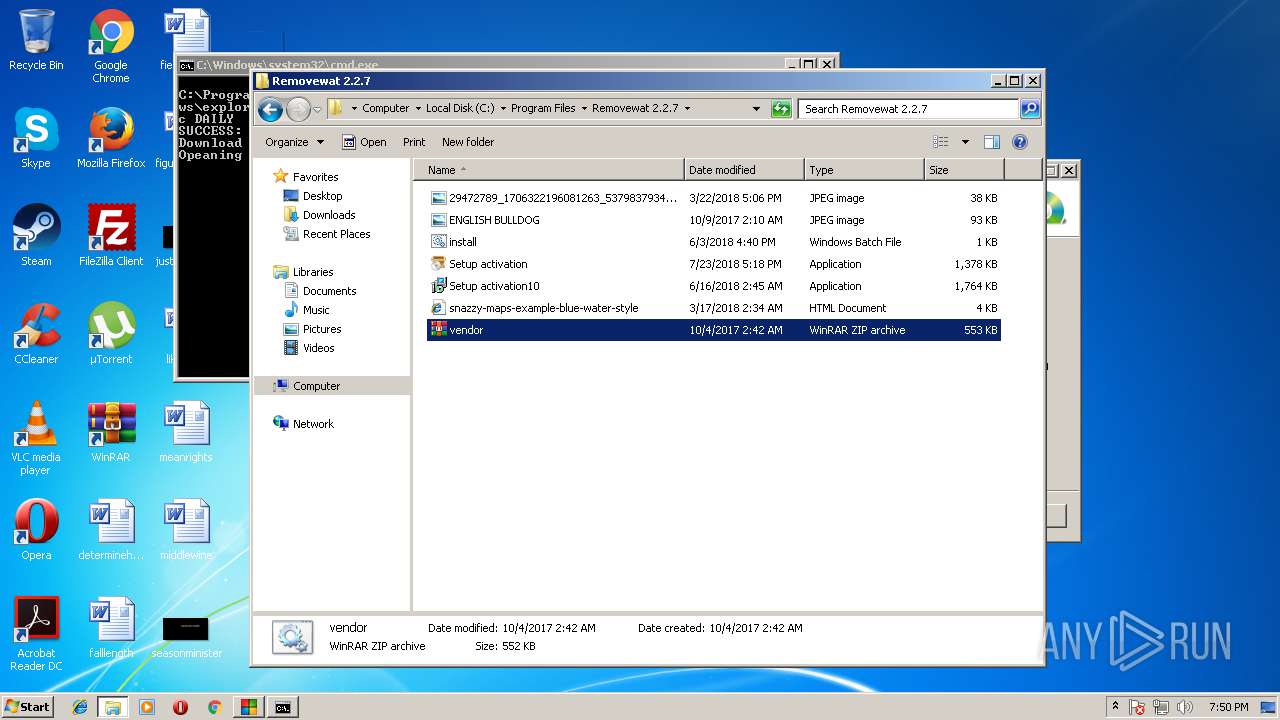Screen dimensions: 1280x720
Task: Open the Opera desktop shortcut
Action: click(x=36, y=531)
